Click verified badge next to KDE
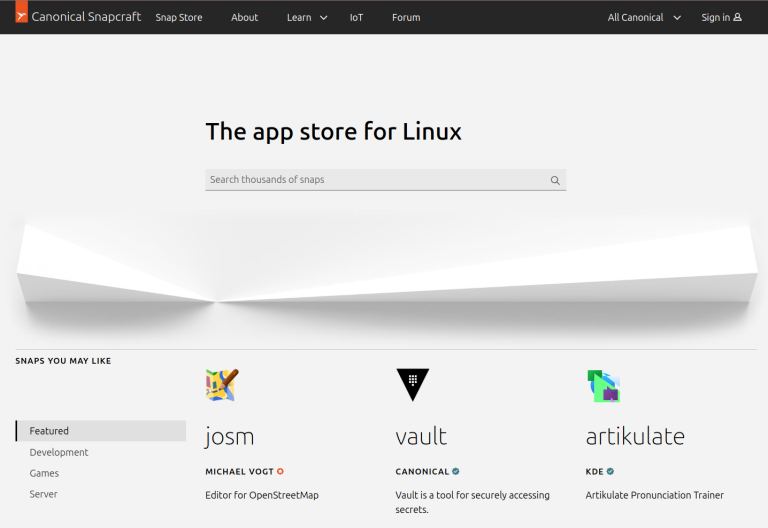Screen dimensions: 768x528 (610, 472)
